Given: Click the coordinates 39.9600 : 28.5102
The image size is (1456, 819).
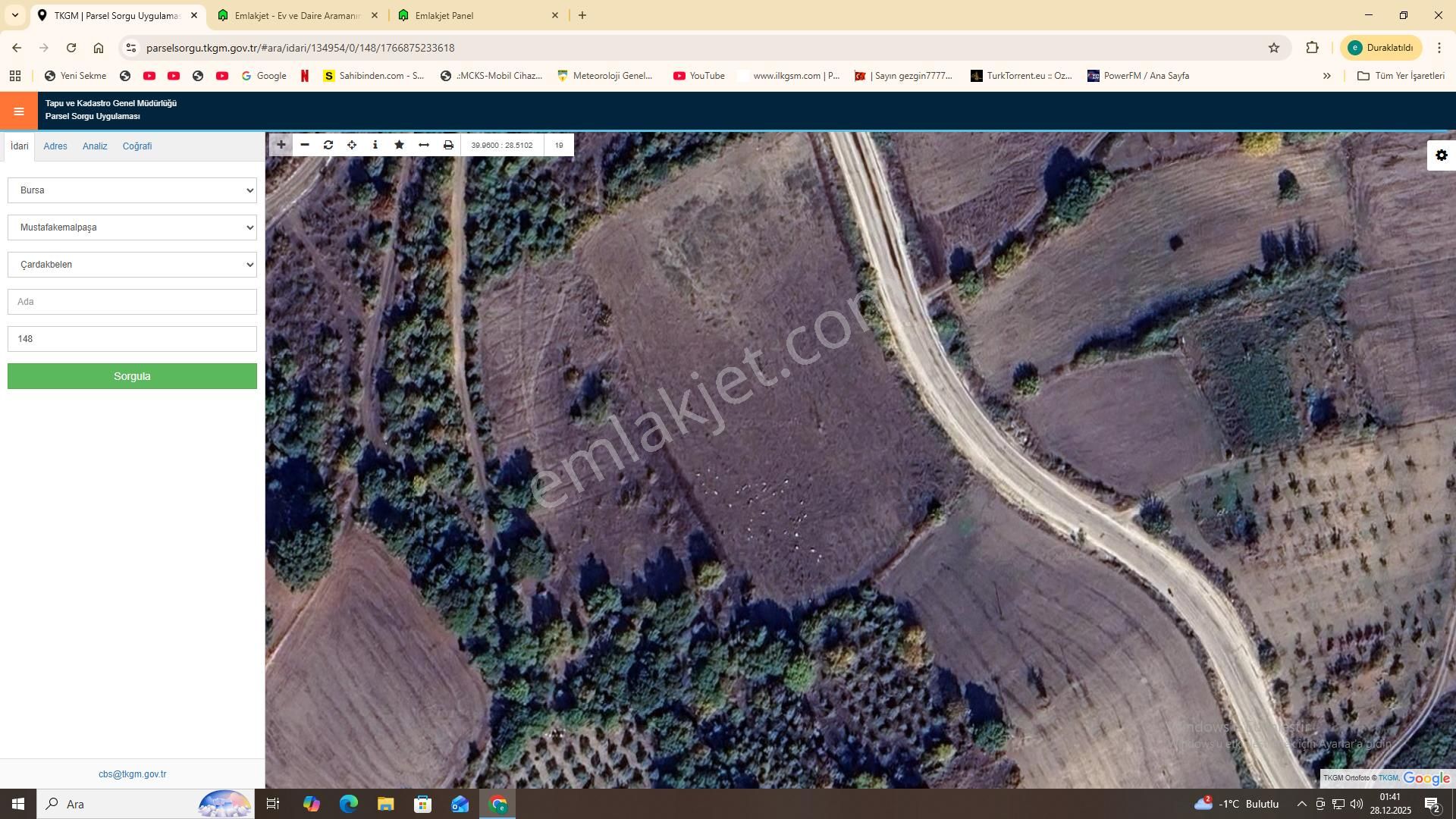Looking at the screenshot, I should (x=502, y=145).
